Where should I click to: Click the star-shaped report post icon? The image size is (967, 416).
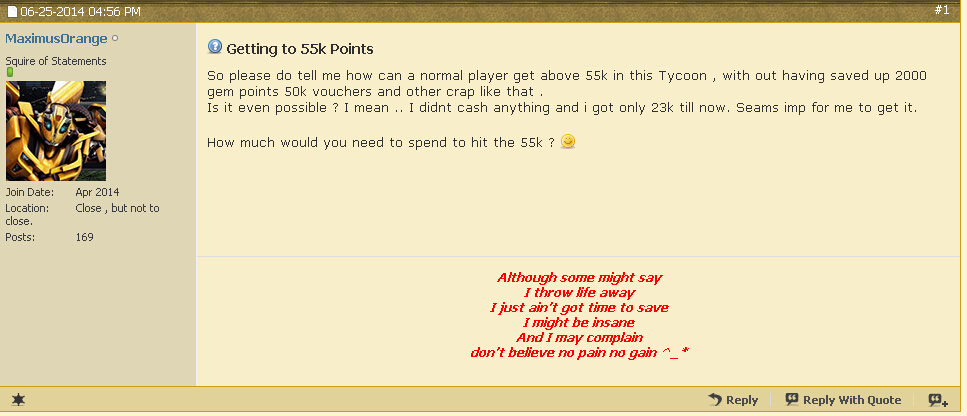coord(19,400)
